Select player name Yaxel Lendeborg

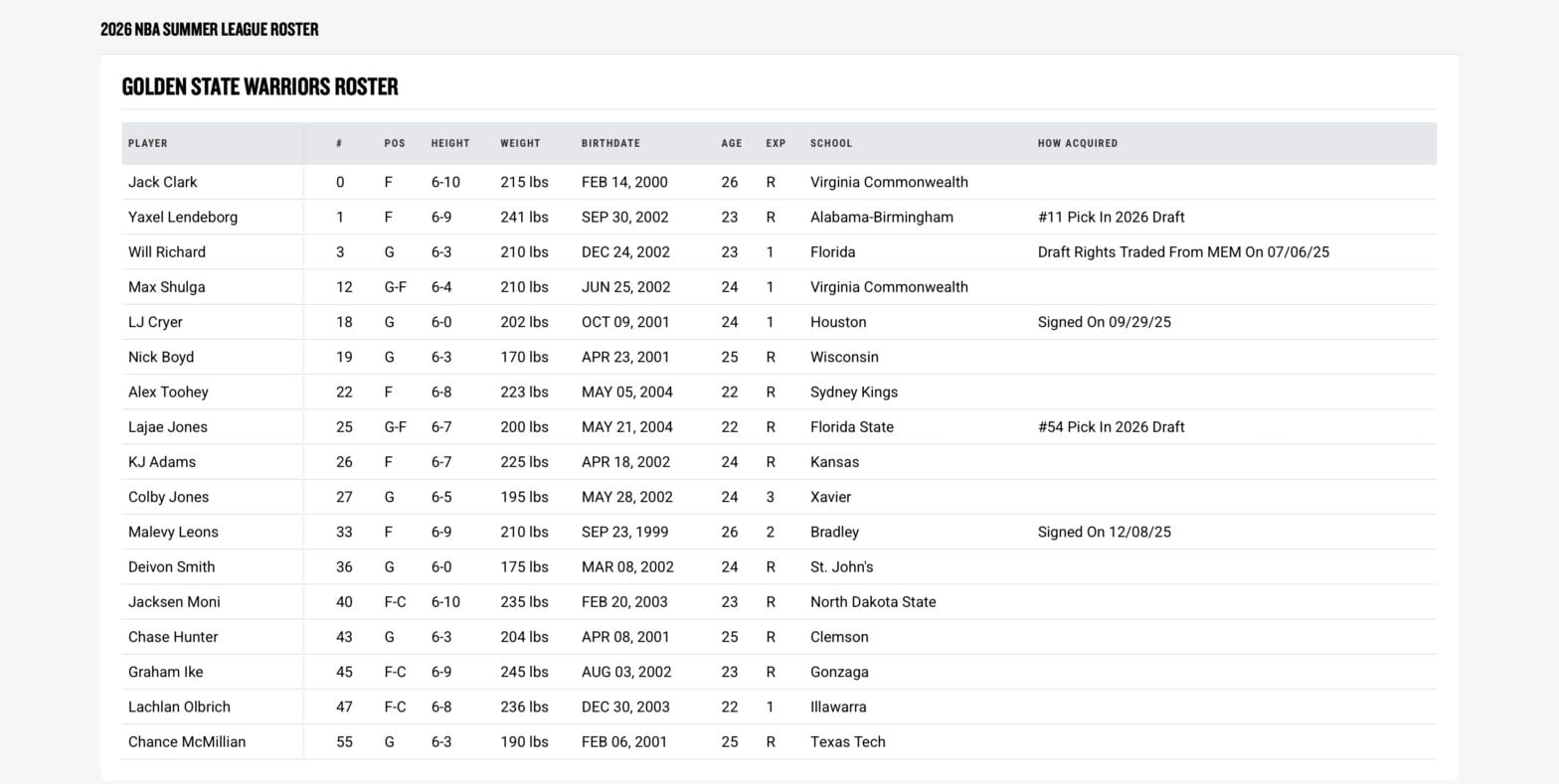[183, 217]
